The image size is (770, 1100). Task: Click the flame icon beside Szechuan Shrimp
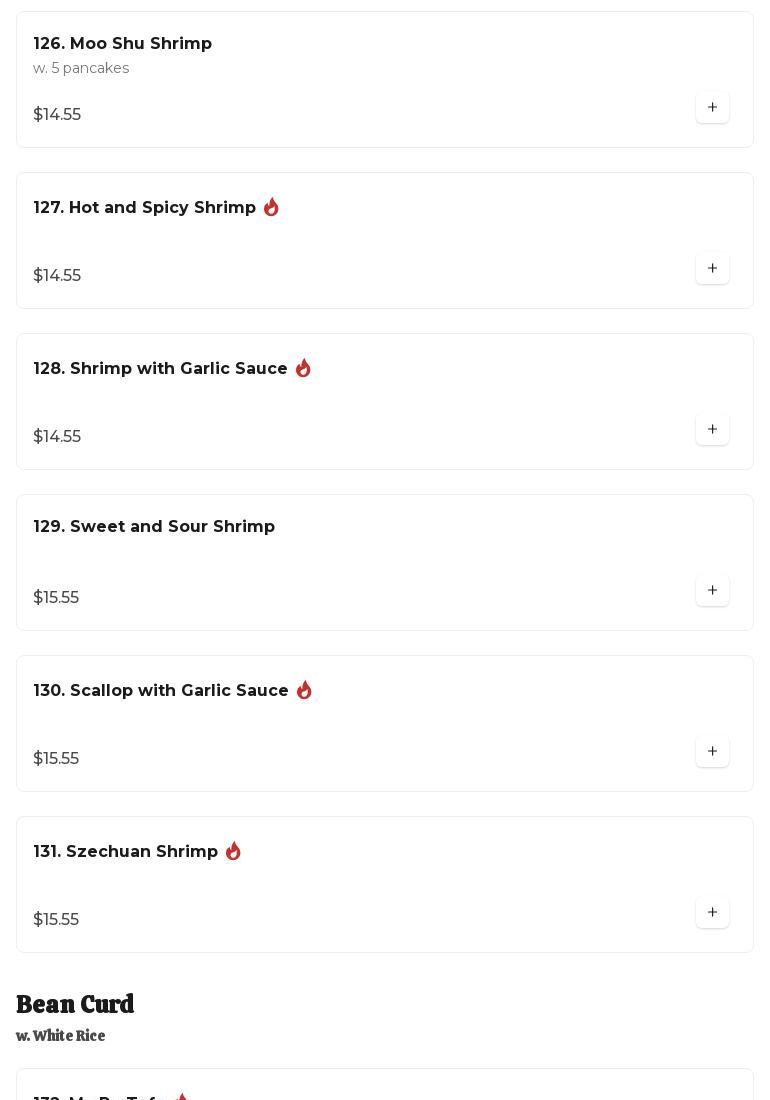tap(233, 851)
